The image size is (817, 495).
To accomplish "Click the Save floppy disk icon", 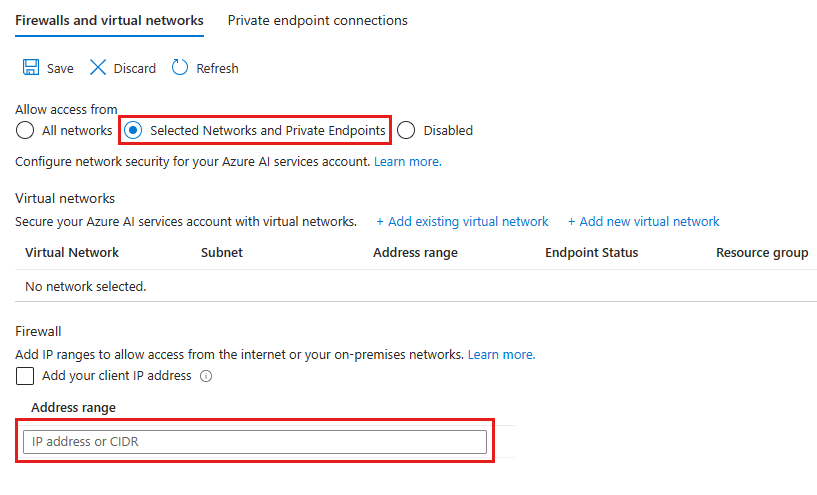I will [x=31, y=68].
